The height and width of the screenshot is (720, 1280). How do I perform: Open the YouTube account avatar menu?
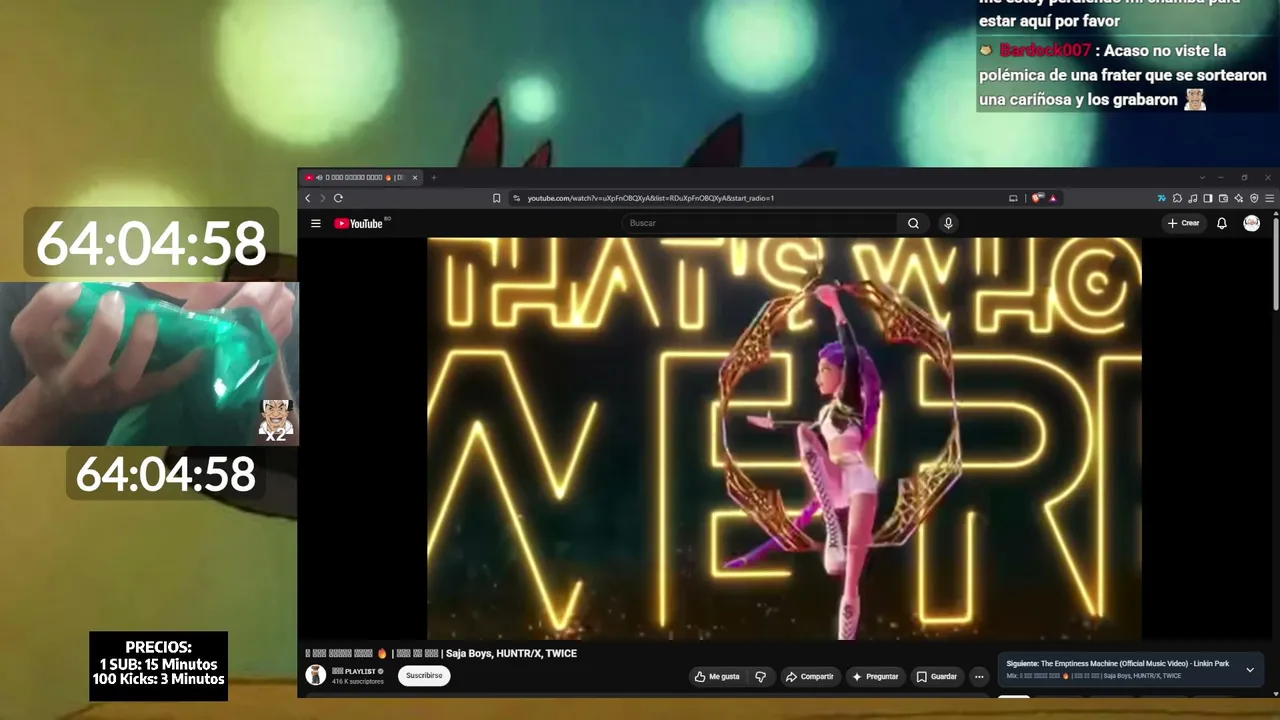1252,223
